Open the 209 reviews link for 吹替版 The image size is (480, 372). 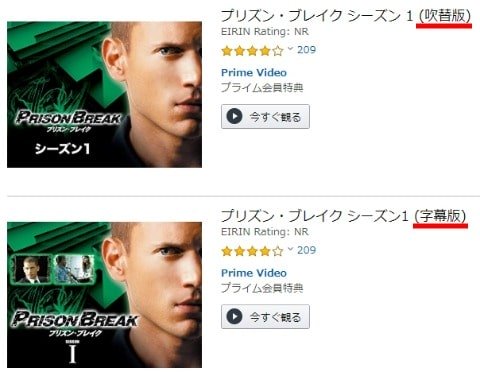coord(306,50)
